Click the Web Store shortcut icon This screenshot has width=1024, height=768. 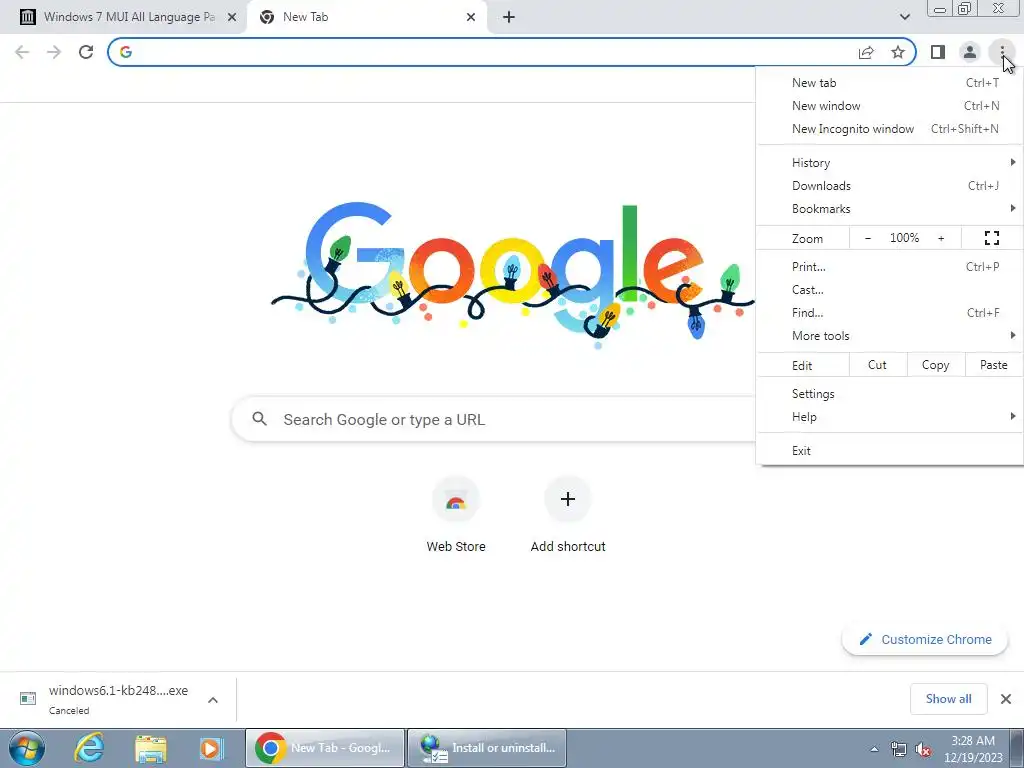[456, 500]
